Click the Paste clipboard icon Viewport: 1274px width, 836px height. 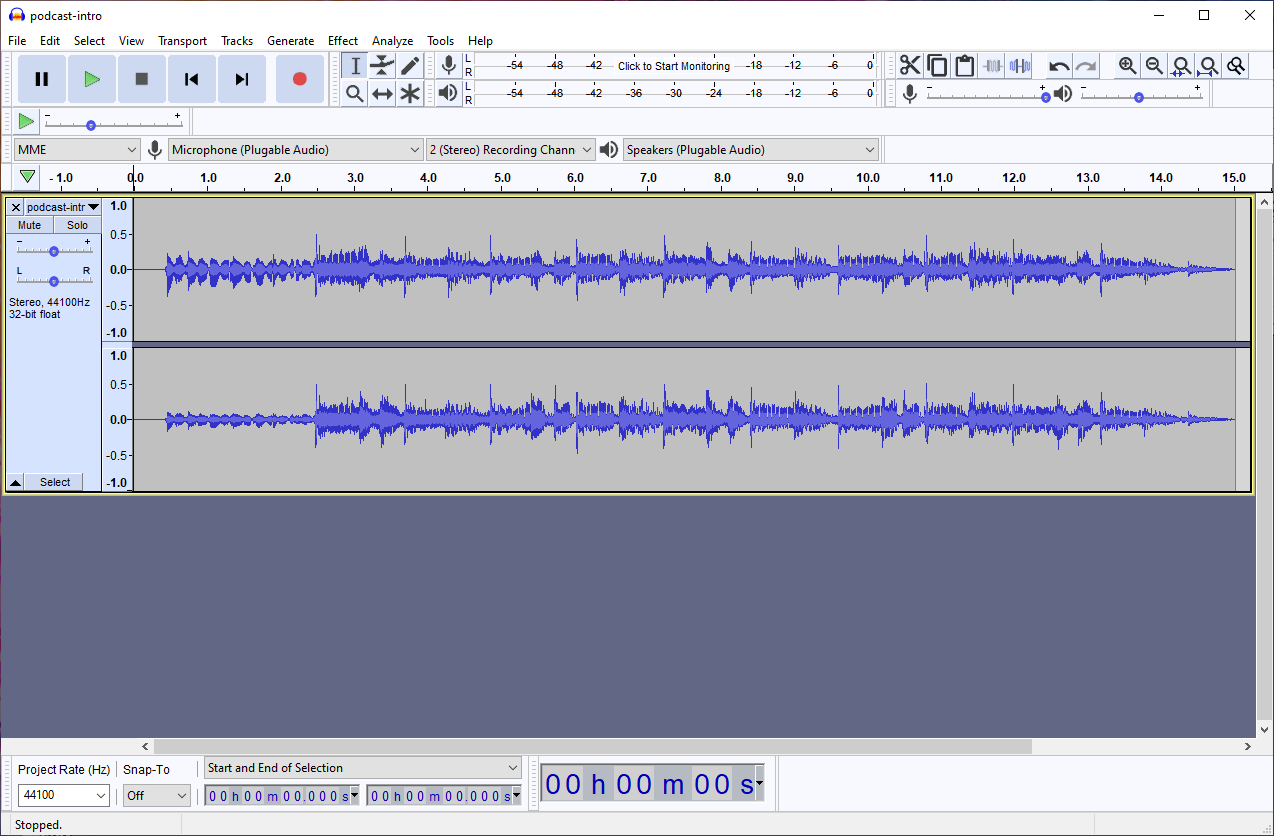(964, 66)
